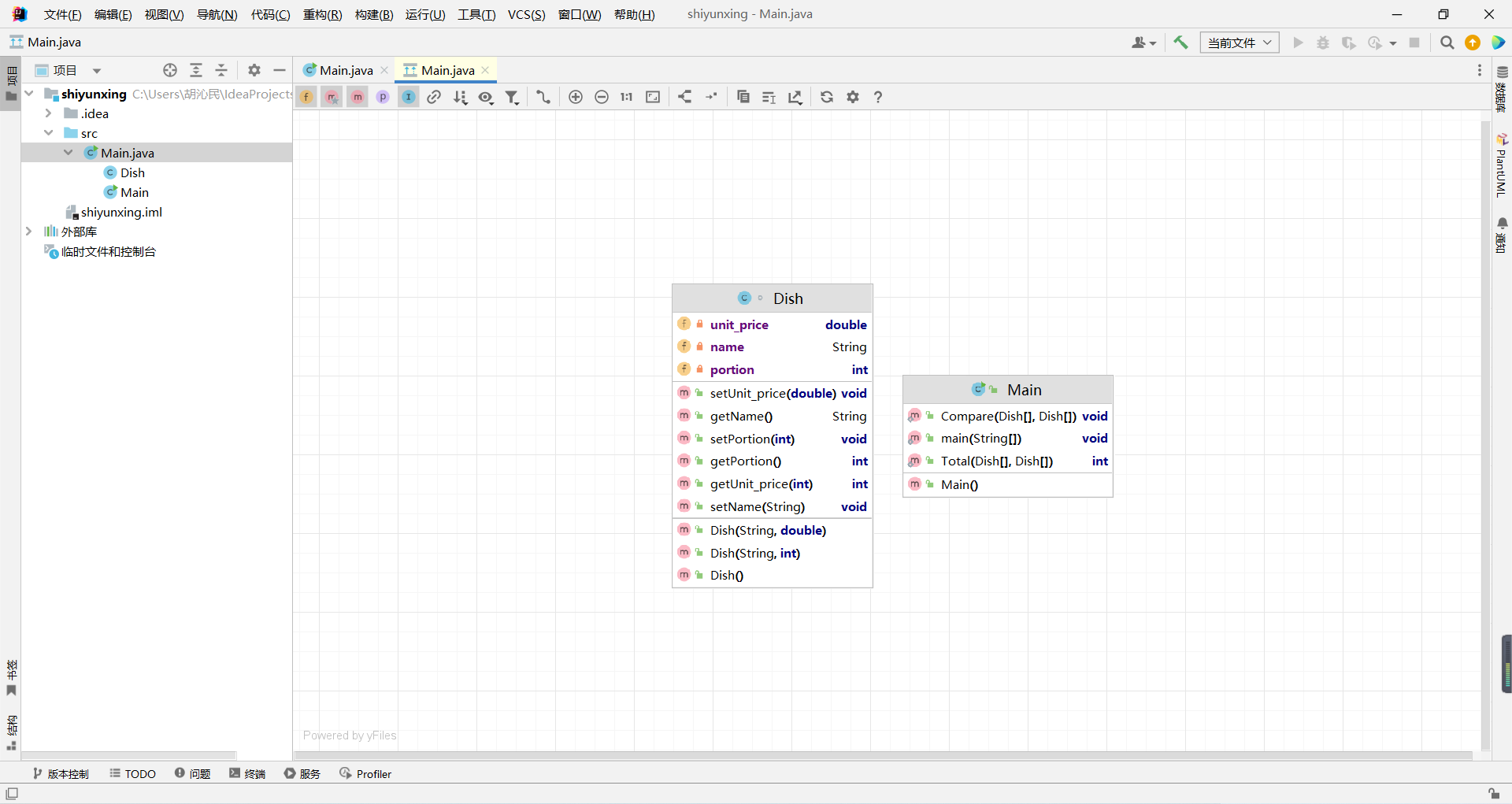This screenshot has height=804, width=1512.
Task: Open the 终端 terminal tool window
Action: (247, 773)
